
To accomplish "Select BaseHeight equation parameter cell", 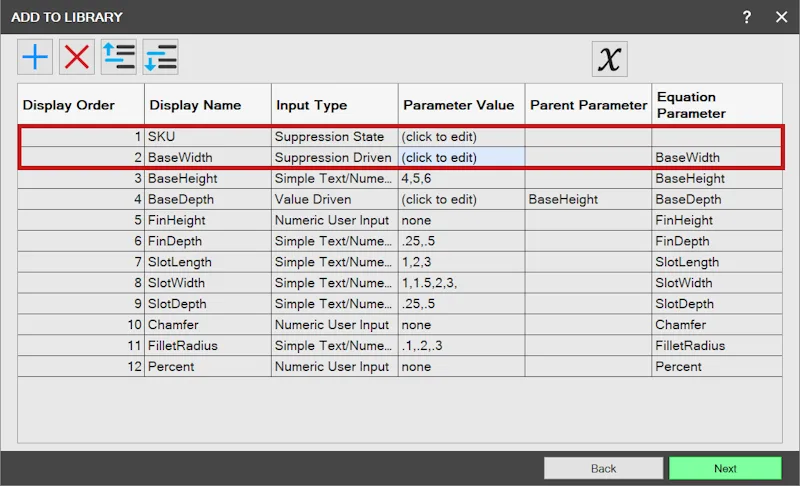I will point(717,178).
